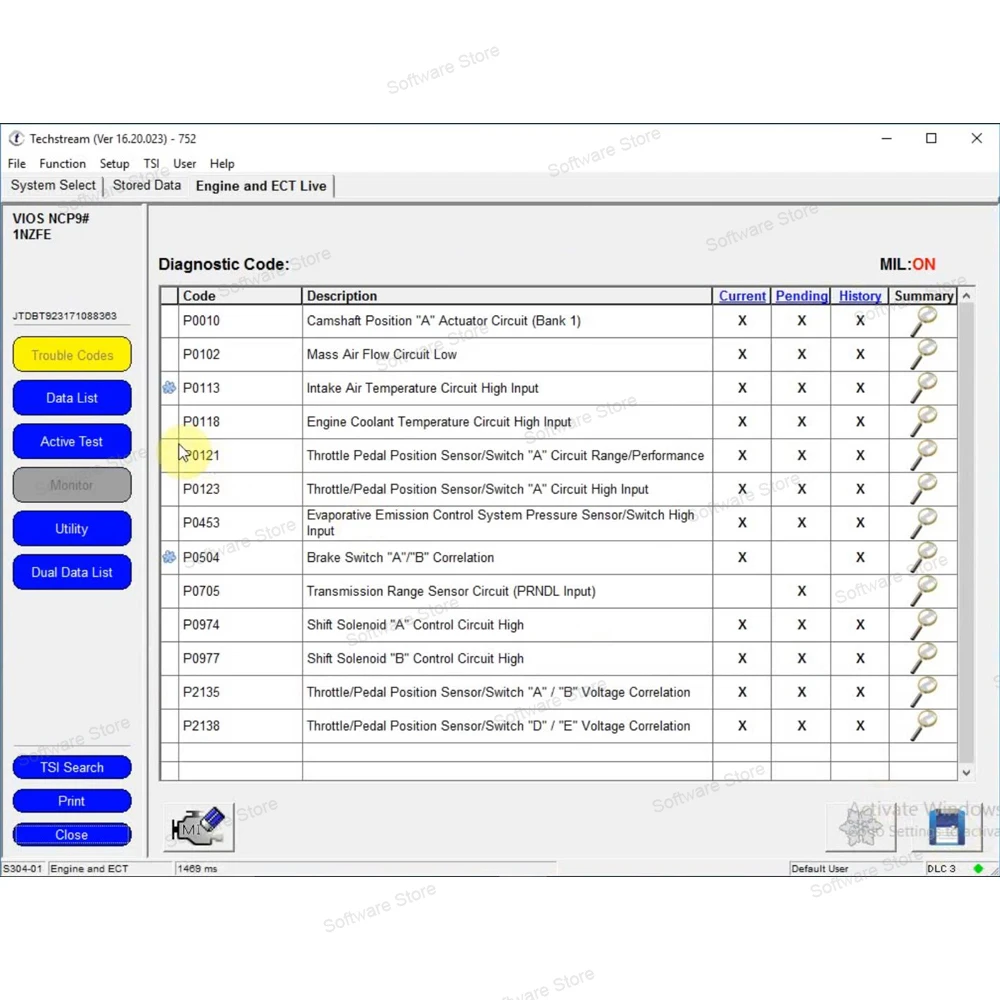Open the File menu
This screenshot has width=1000, height=1000.
17,164
